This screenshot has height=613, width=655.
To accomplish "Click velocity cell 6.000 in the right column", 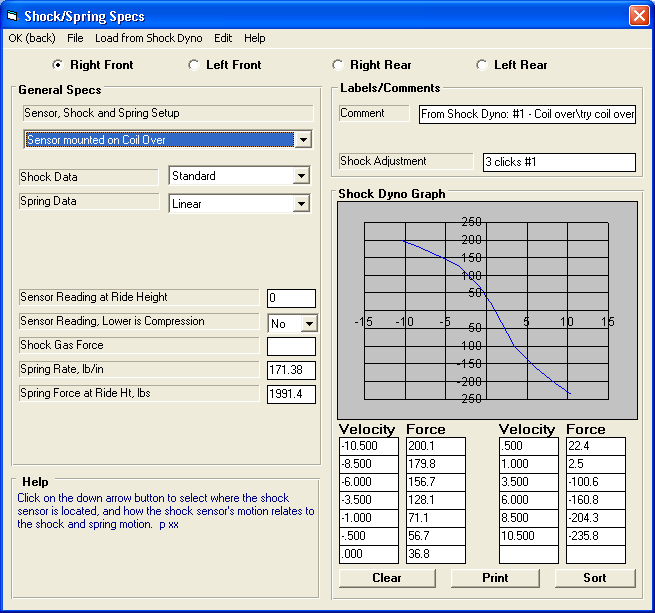I will coord(529,500).
